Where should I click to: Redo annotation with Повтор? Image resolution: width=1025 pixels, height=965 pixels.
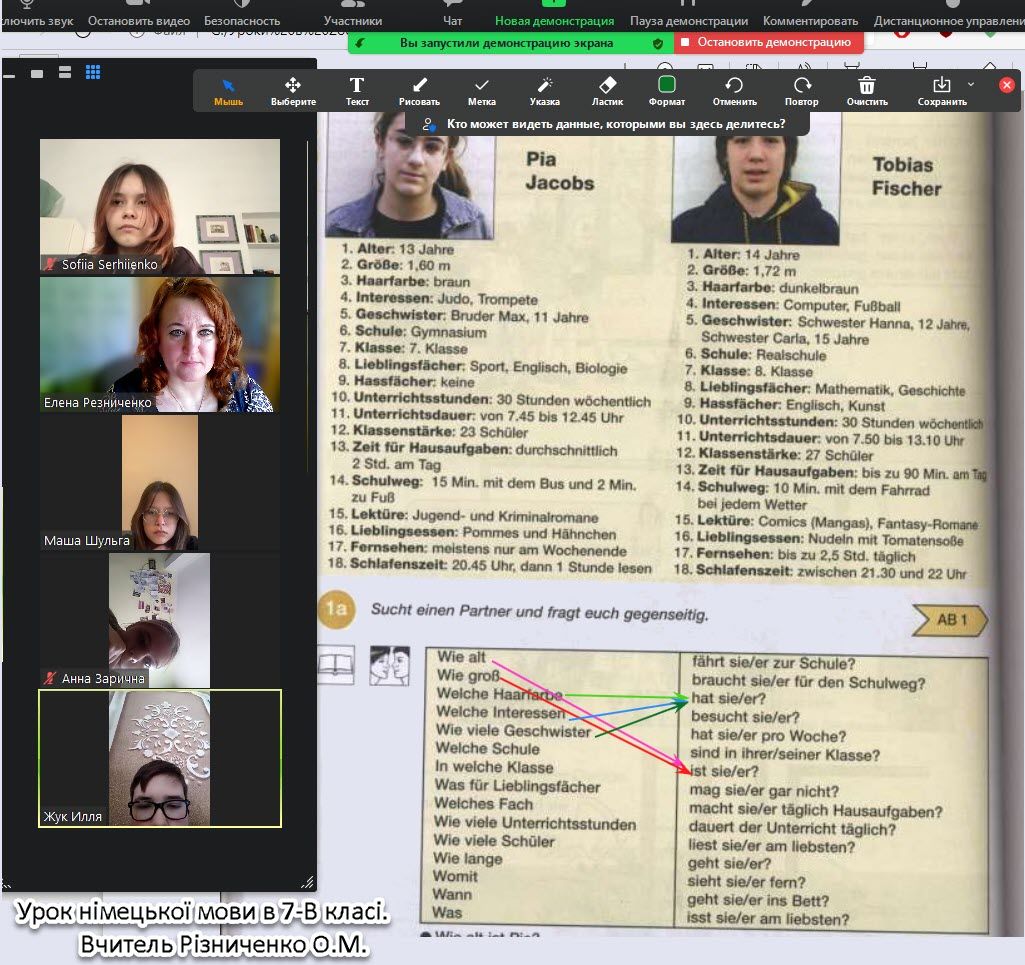[801, 91]
